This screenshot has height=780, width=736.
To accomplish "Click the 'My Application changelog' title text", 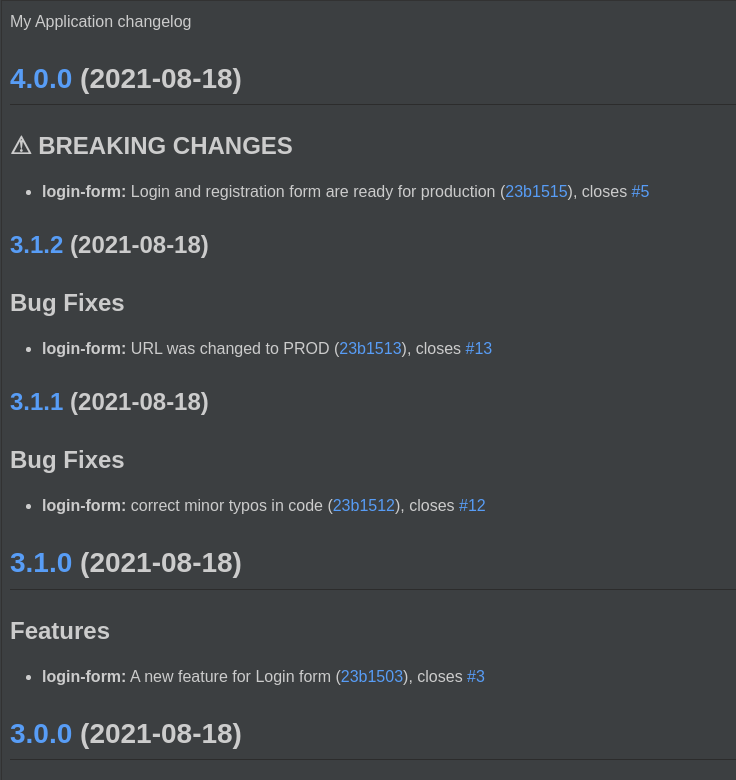I will [100, 22].
